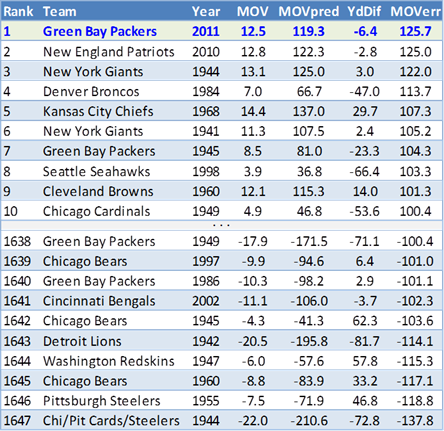Select the MOVpred value 137.0
Screen dimensions: 444x431
(x=309, y=111)
